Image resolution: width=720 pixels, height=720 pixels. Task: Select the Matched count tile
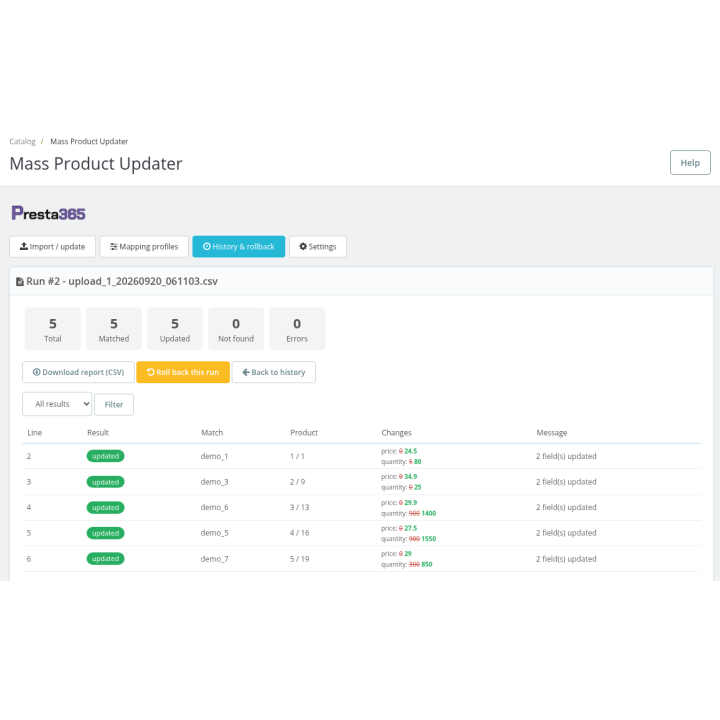114,329
